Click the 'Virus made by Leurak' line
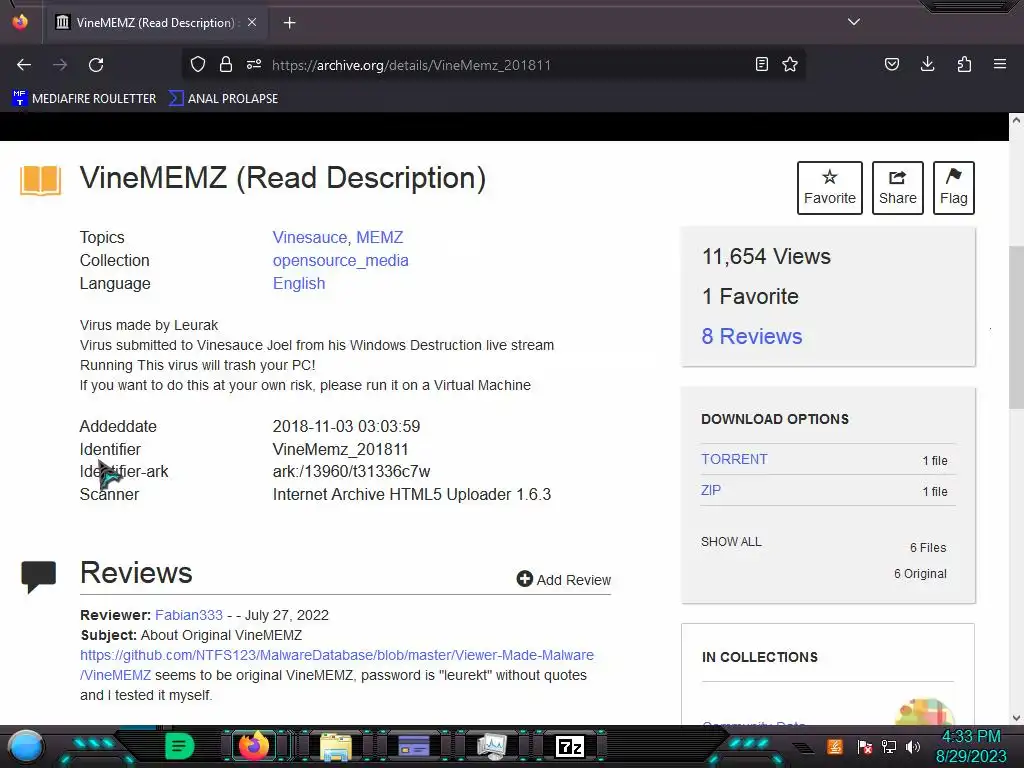The image size is (1024, 768). click(149, 325)
